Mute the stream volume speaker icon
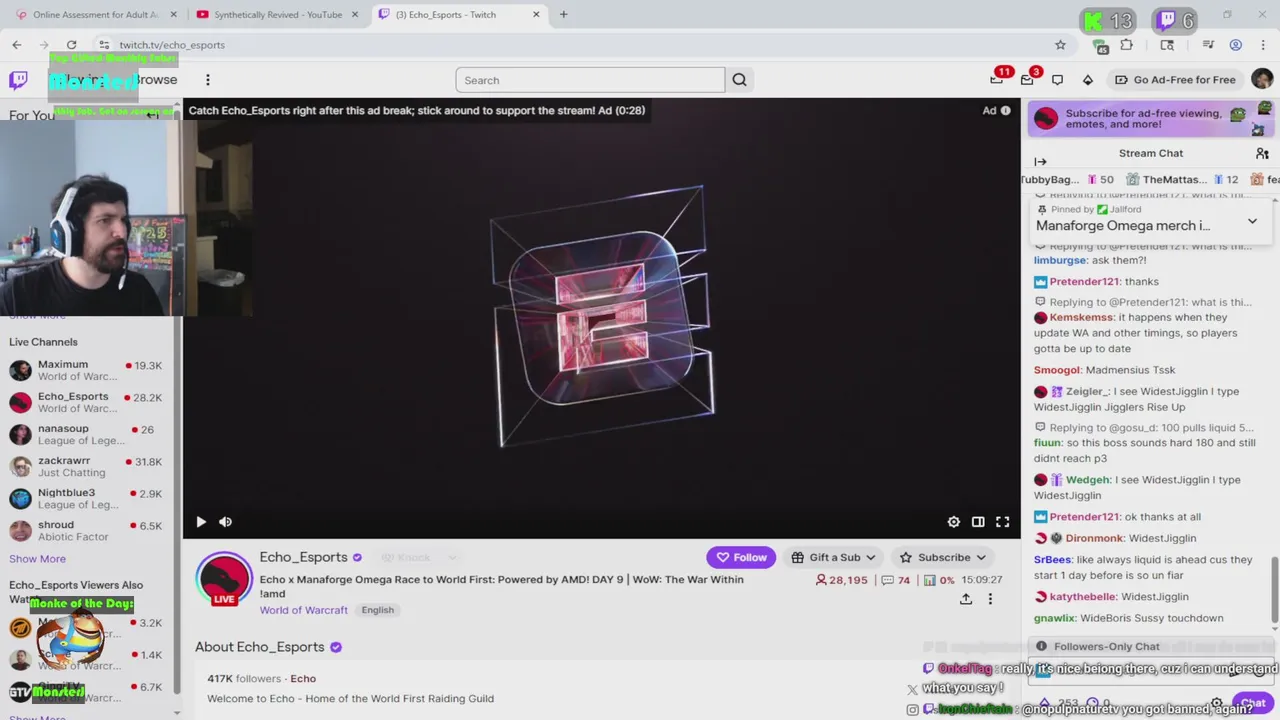The image size is (1280, 720). pos(225,521)
